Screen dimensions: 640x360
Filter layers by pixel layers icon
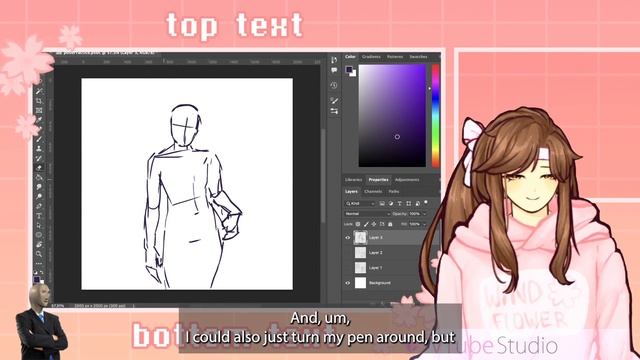[x=382, y=203]
